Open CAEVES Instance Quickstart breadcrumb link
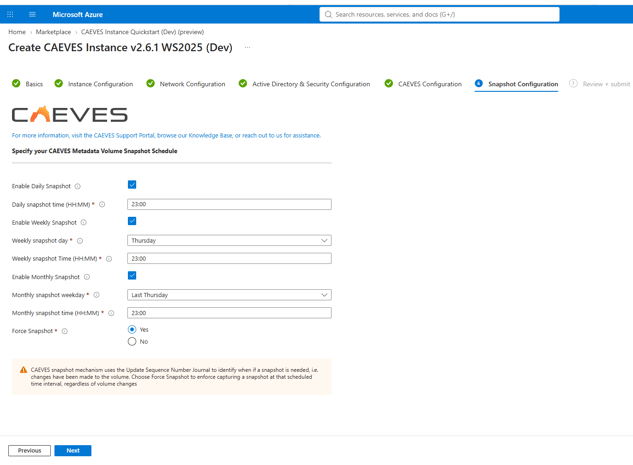 (143, 32)
